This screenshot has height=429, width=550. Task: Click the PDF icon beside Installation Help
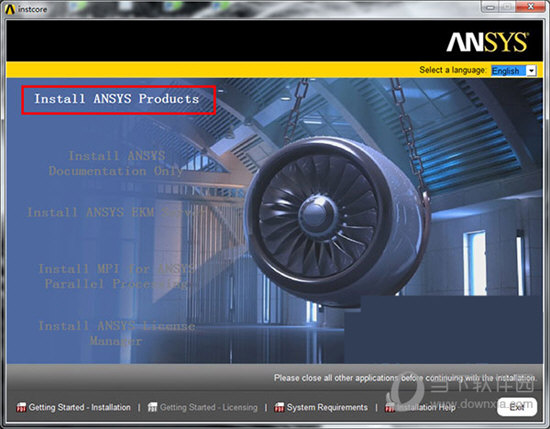(390, 407)
